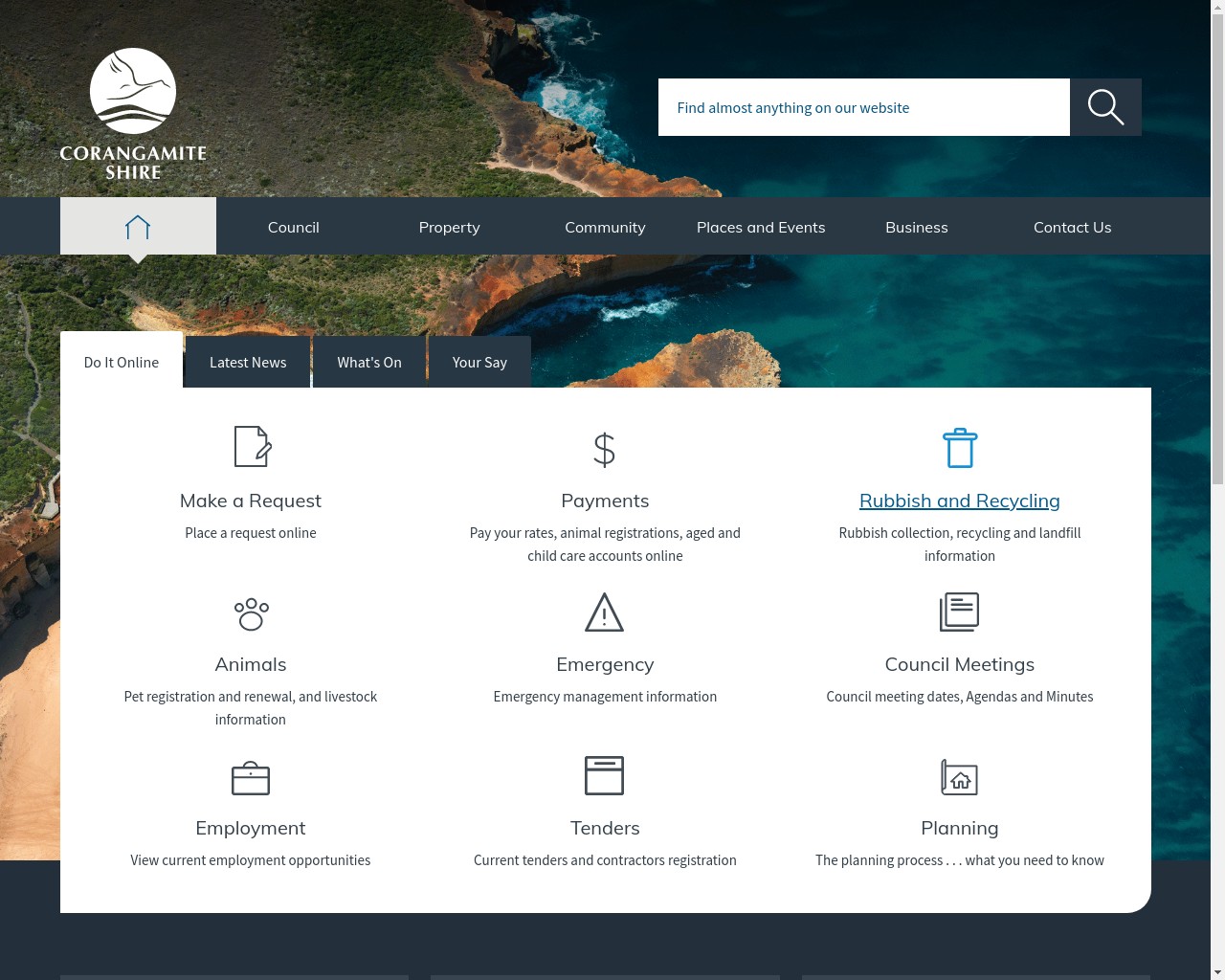Open the Council Meetings documents icon
Viewport: 1225px width, 980px height.
(x=960, y=612)
